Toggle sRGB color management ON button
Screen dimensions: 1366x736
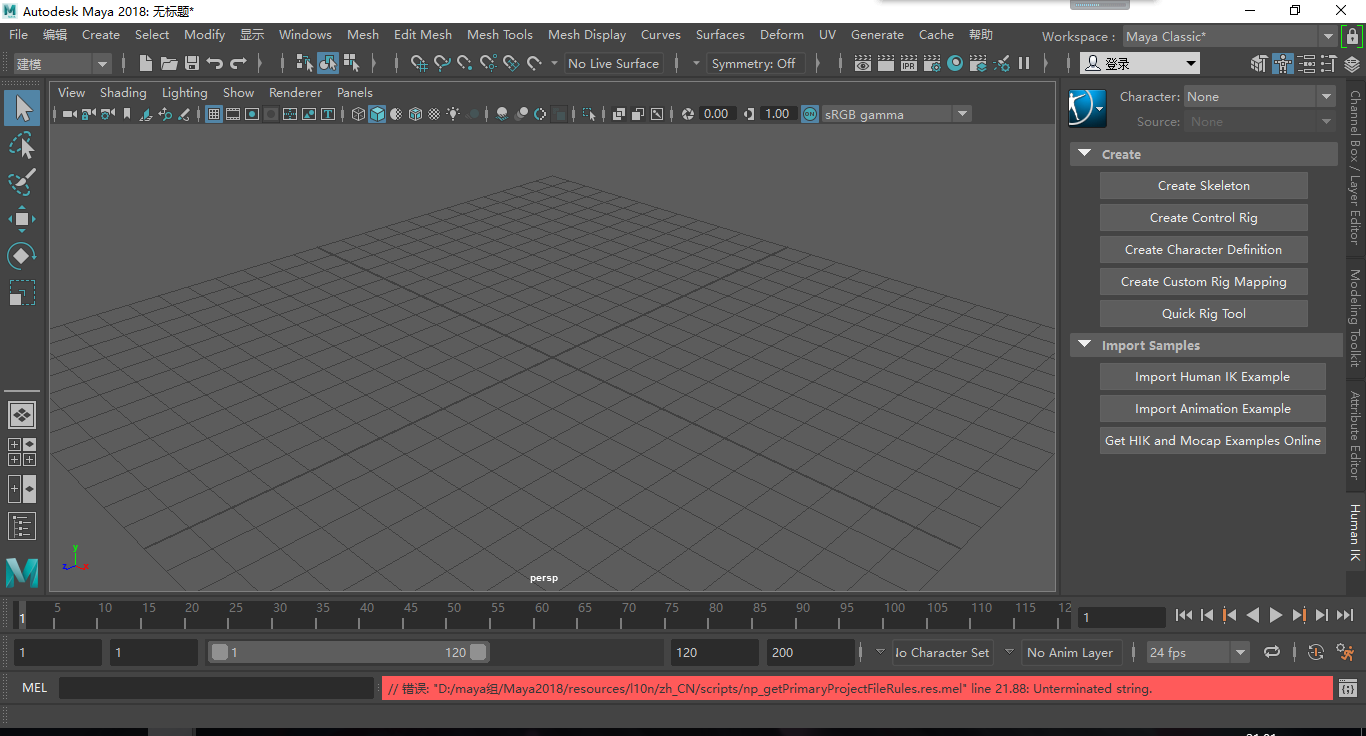coord(809,114)
